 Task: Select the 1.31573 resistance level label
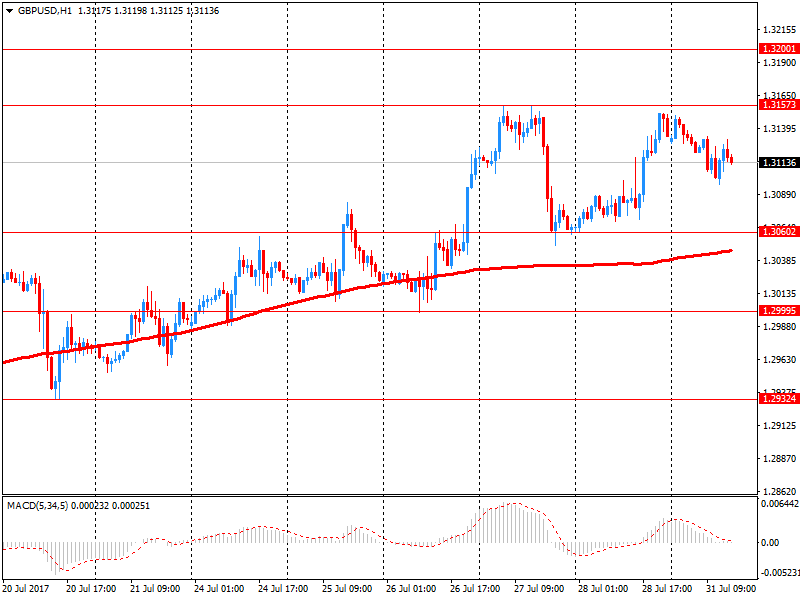(779, 105)
